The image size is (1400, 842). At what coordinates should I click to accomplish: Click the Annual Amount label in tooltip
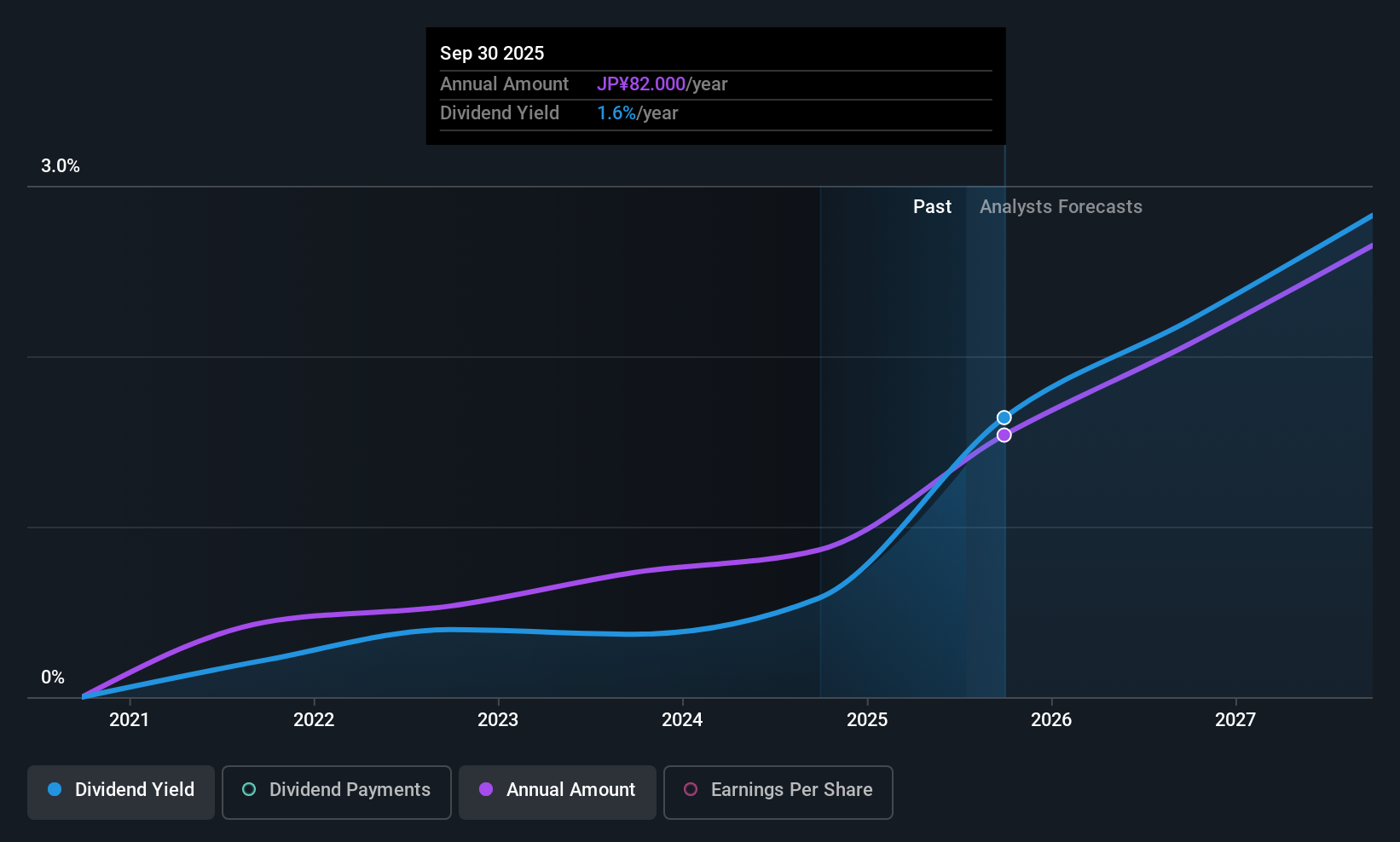[504, 84]
